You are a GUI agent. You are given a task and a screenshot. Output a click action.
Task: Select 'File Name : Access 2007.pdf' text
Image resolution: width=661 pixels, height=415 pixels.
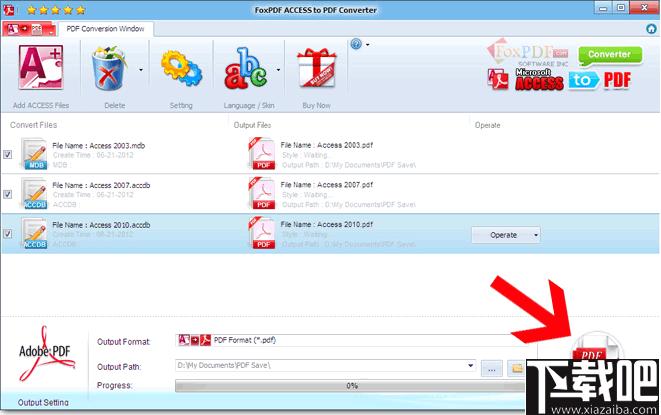327,184
